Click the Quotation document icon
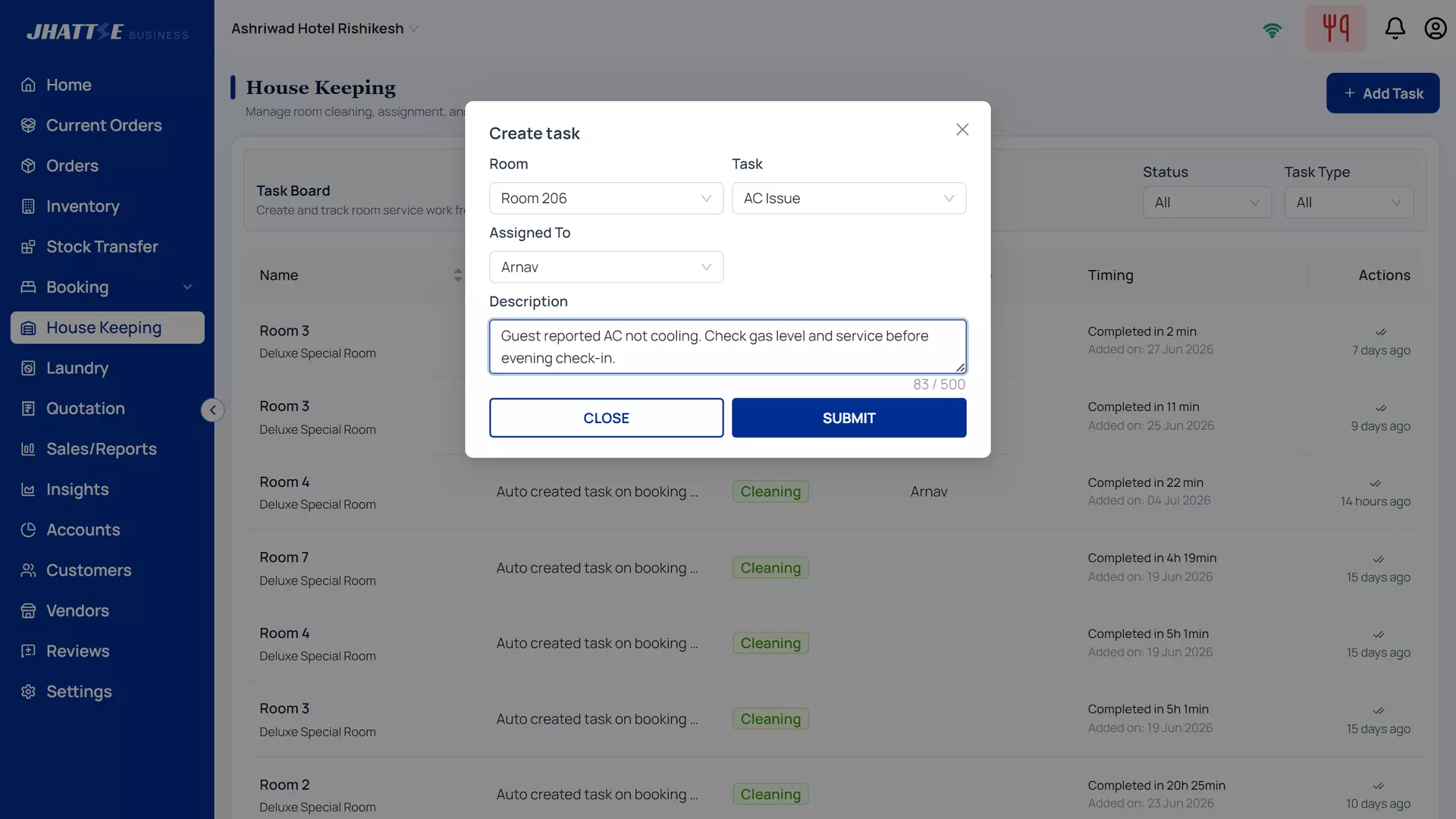The height and width of the screenshot is (819, 1456). 28,408
